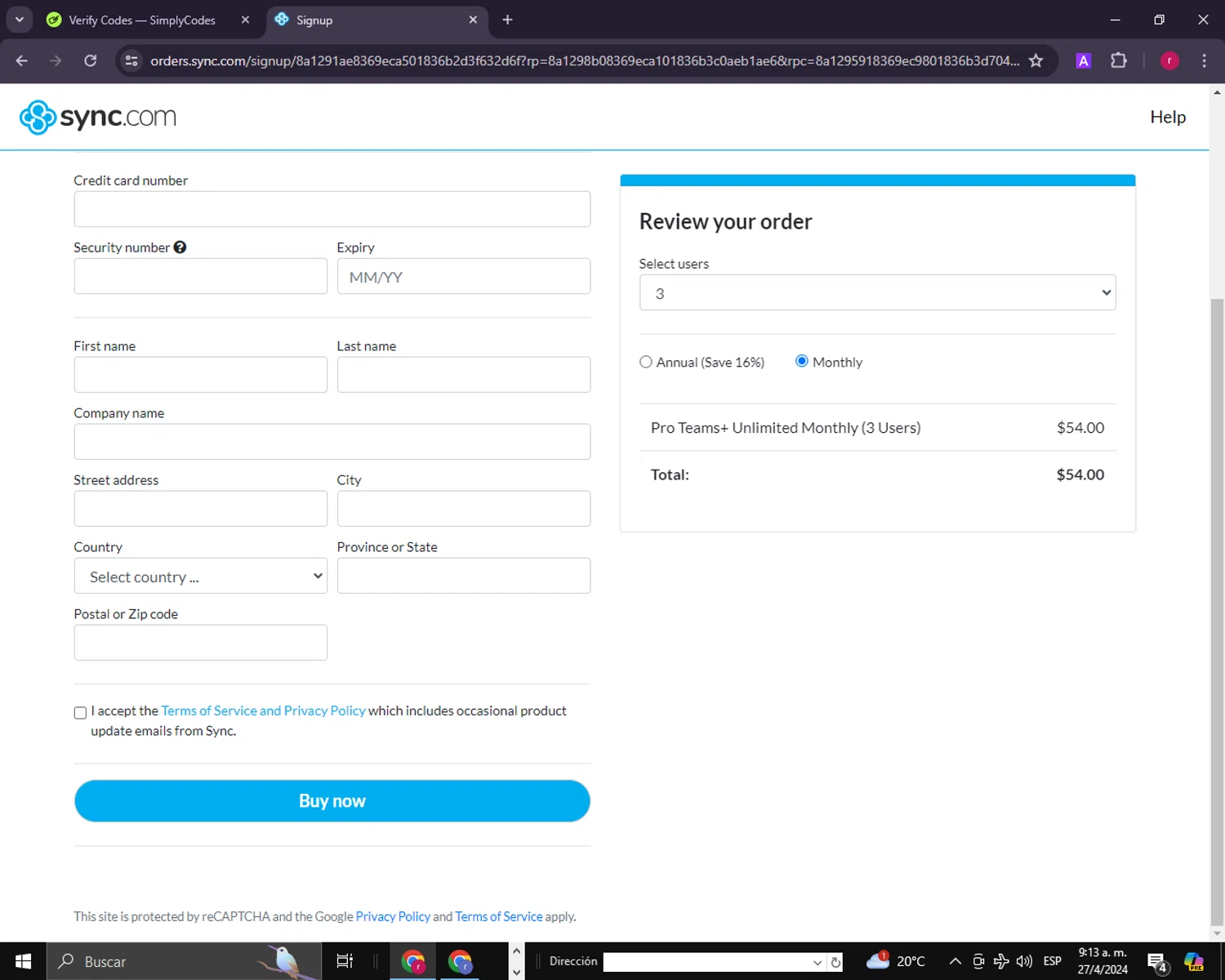Open the Select country dropdown
Image resolution: width=1225 pixels, height=980 pixels.
(x=201, y=576)
